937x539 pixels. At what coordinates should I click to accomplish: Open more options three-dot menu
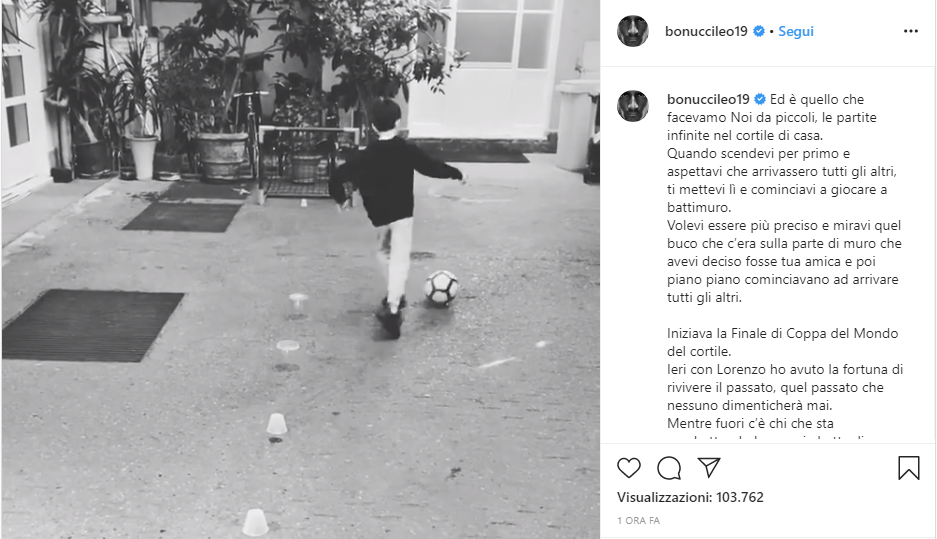tap(911, 31)
